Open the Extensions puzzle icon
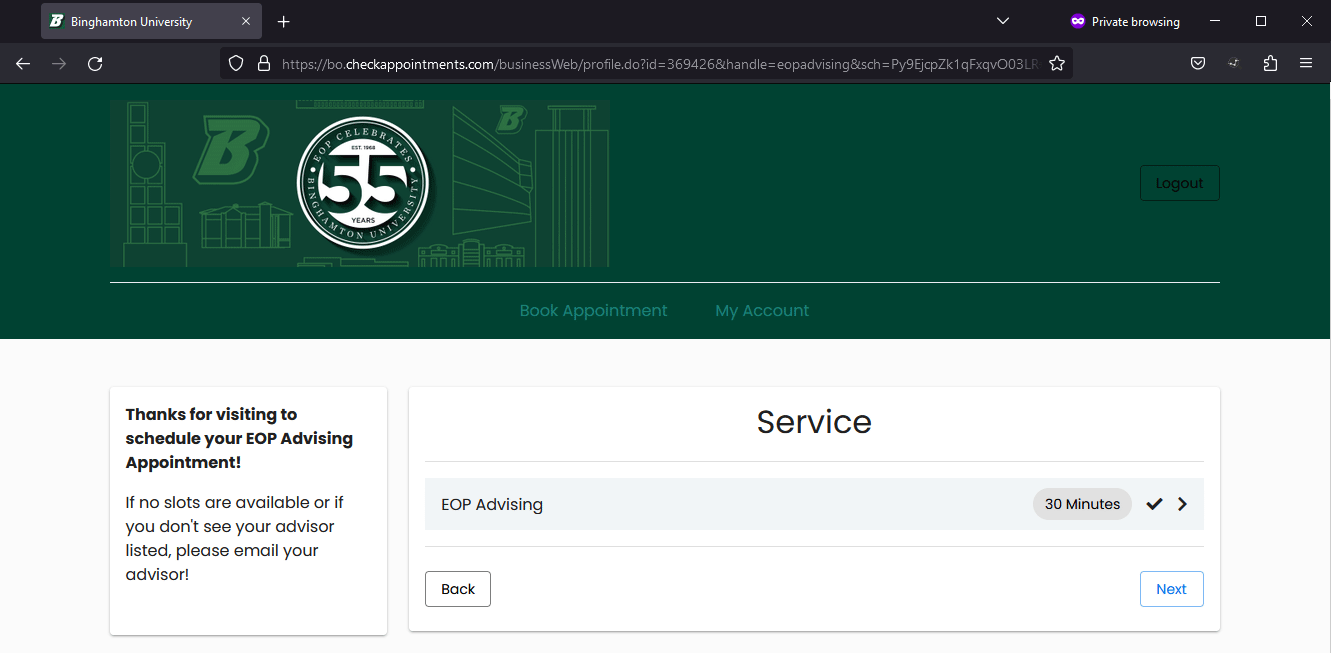1331x653 pixels. coord(1270,64)
